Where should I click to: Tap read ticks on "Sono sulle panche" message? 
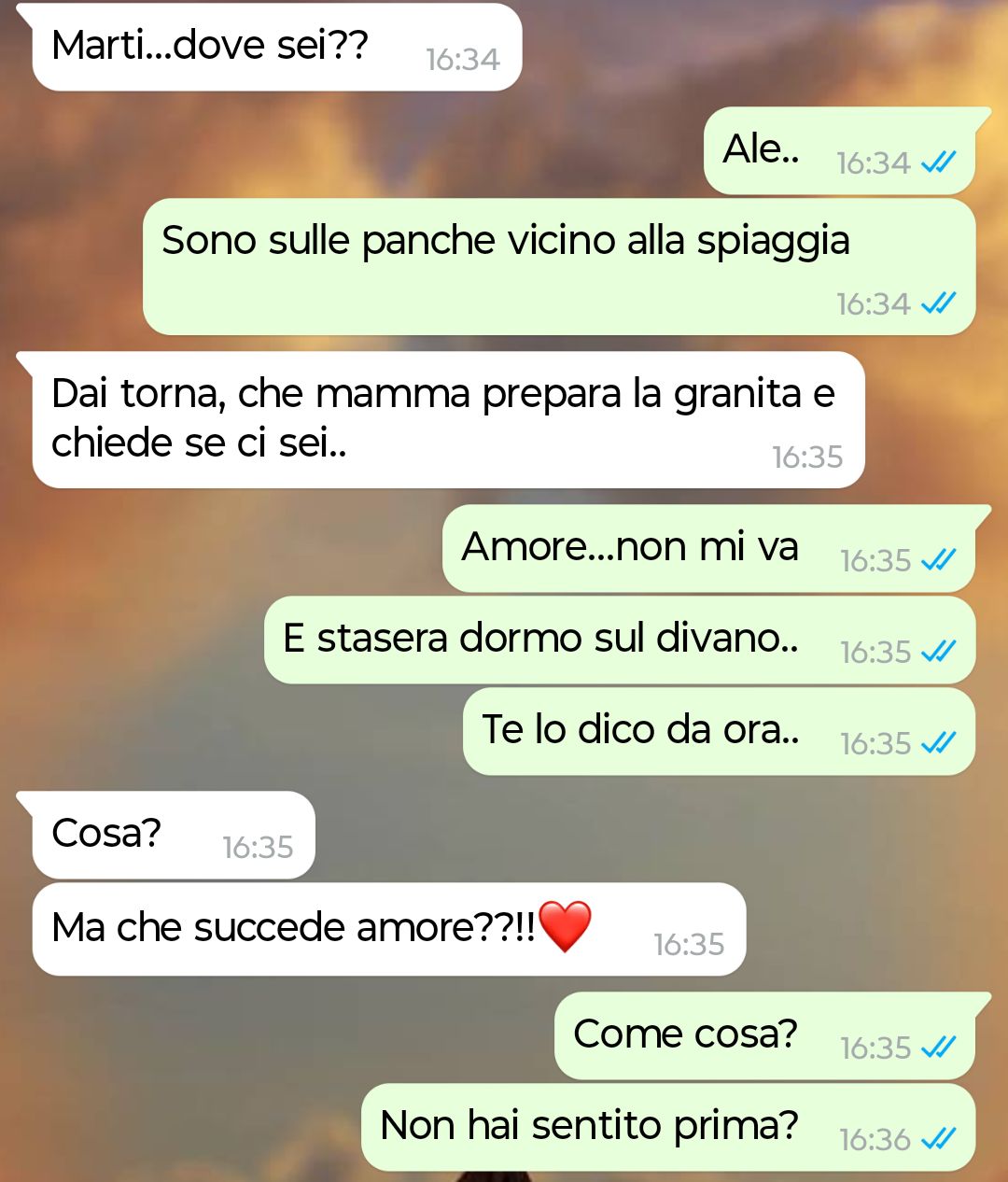coord(938,303)
